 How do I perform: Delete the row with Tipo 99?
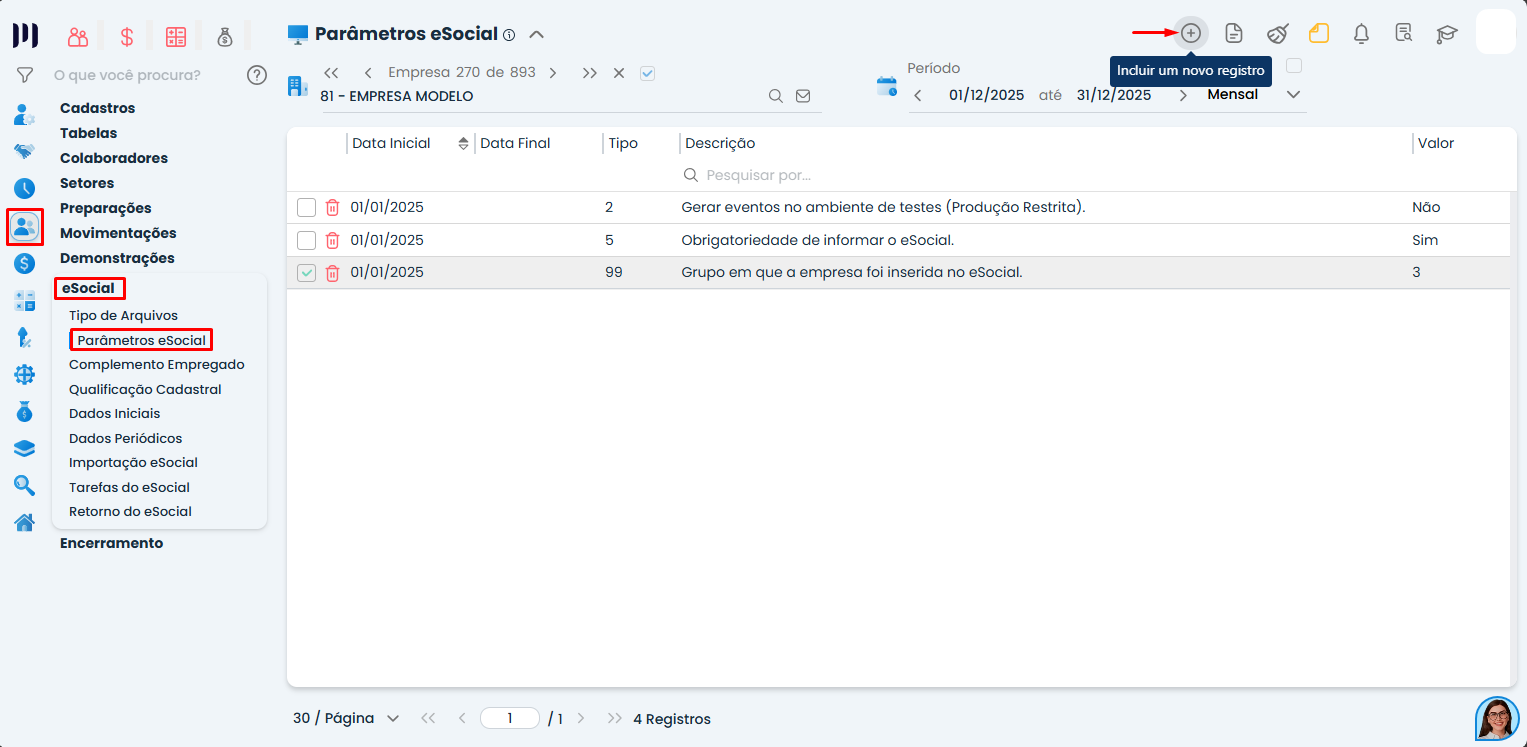coord(333,273)
